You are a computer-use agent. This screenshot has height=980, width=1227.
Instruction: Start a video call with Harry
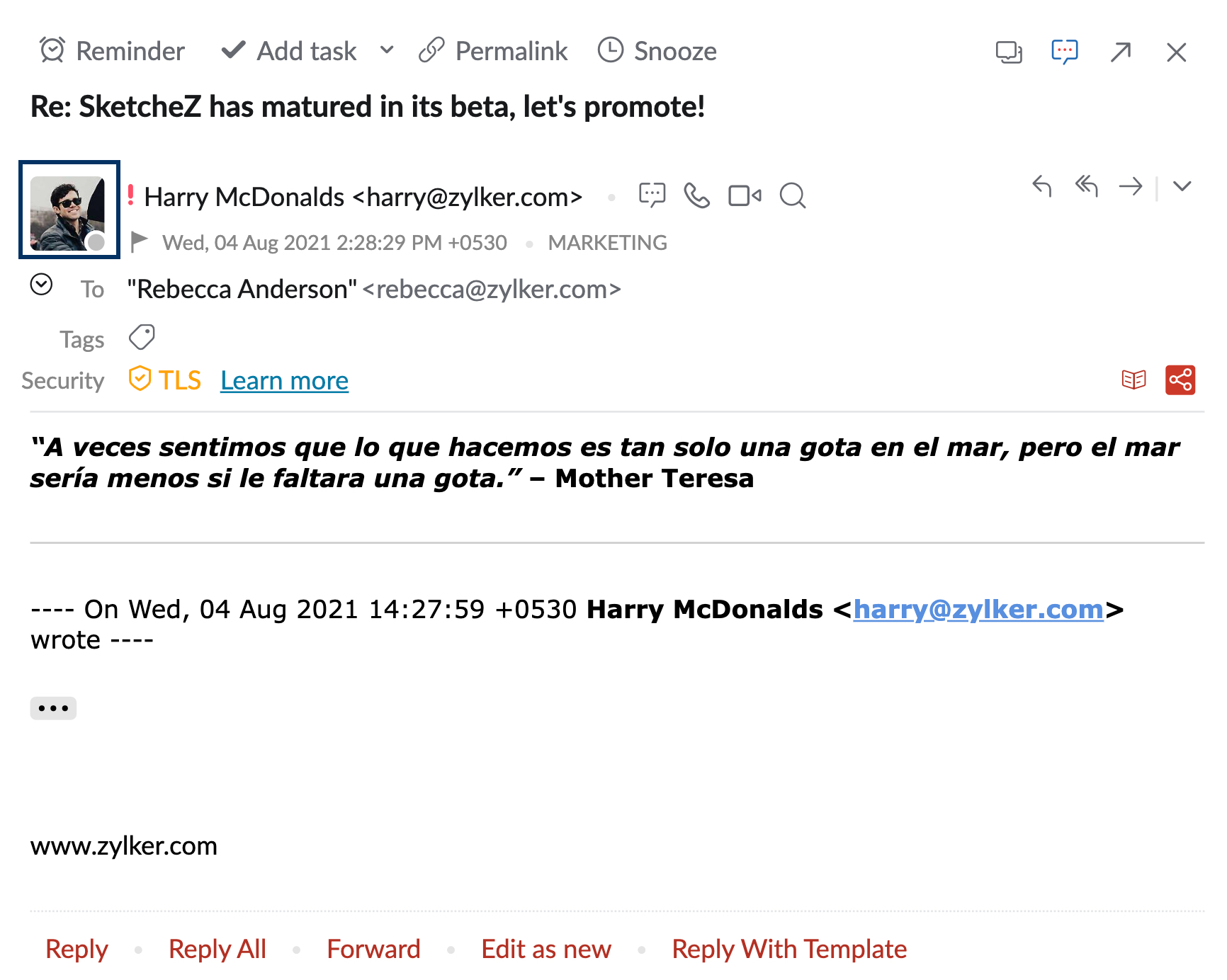[745, 195]
